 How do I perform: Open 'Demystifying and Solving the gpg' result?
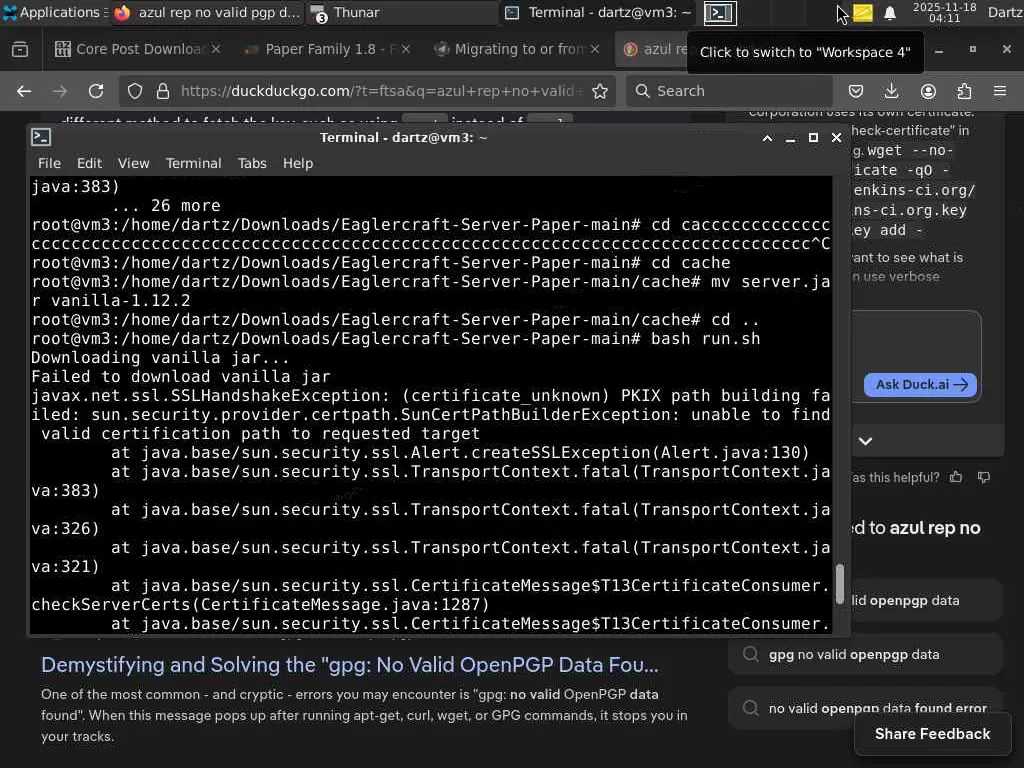pos(350,665)
